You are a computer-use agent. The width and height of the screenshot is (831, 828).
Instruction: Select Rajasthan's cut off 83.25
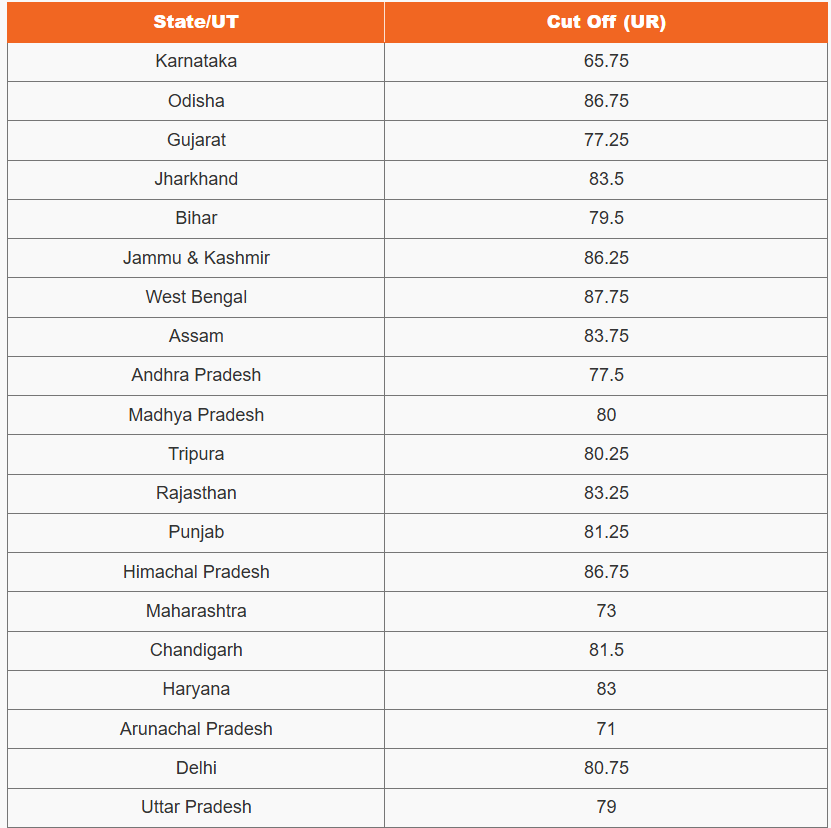[x=606, y=493]
